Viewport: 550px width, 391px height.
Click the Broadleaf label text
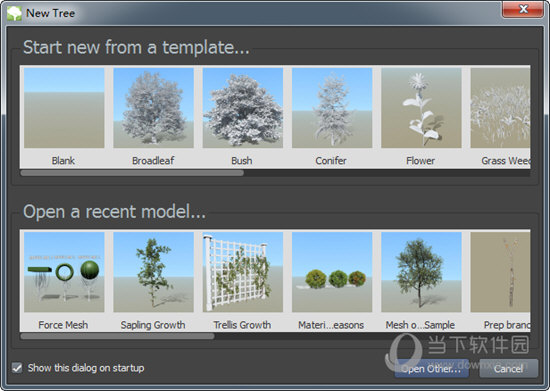153,161
